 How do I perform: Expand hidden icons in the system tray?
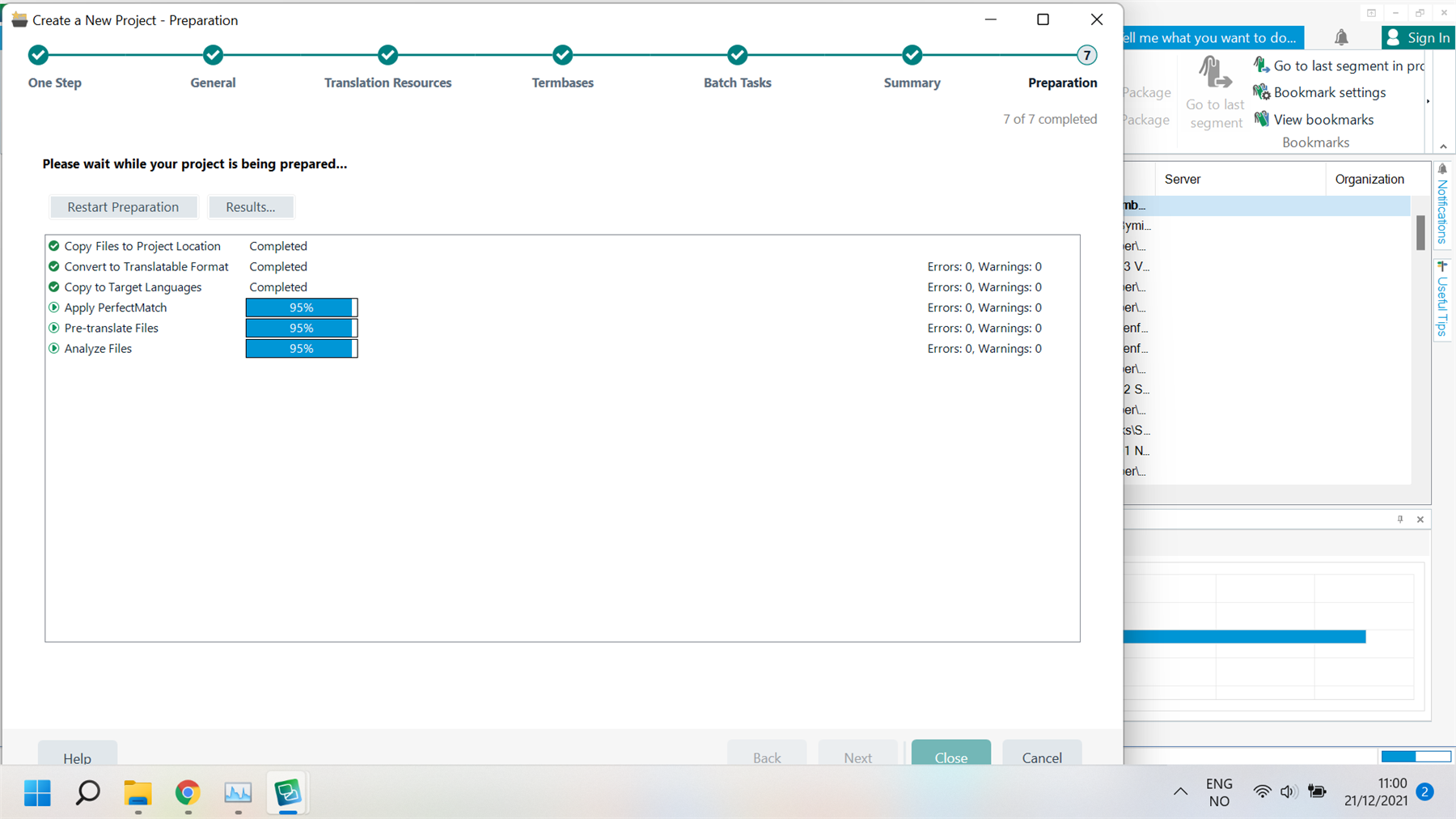click(1179, 791)
